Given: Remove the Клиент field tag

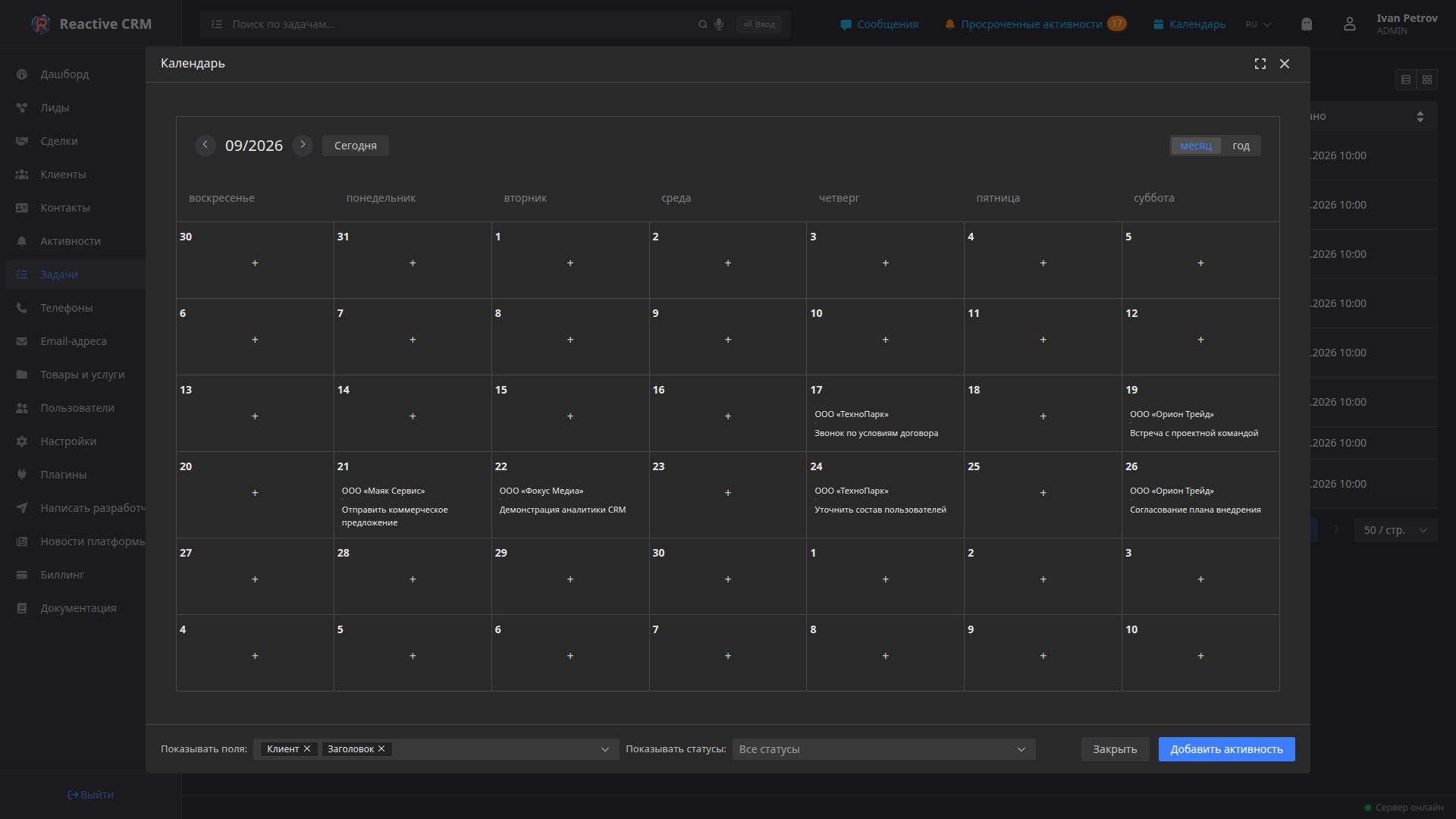Looking at the screenshot, I should [x=307, y=749].
